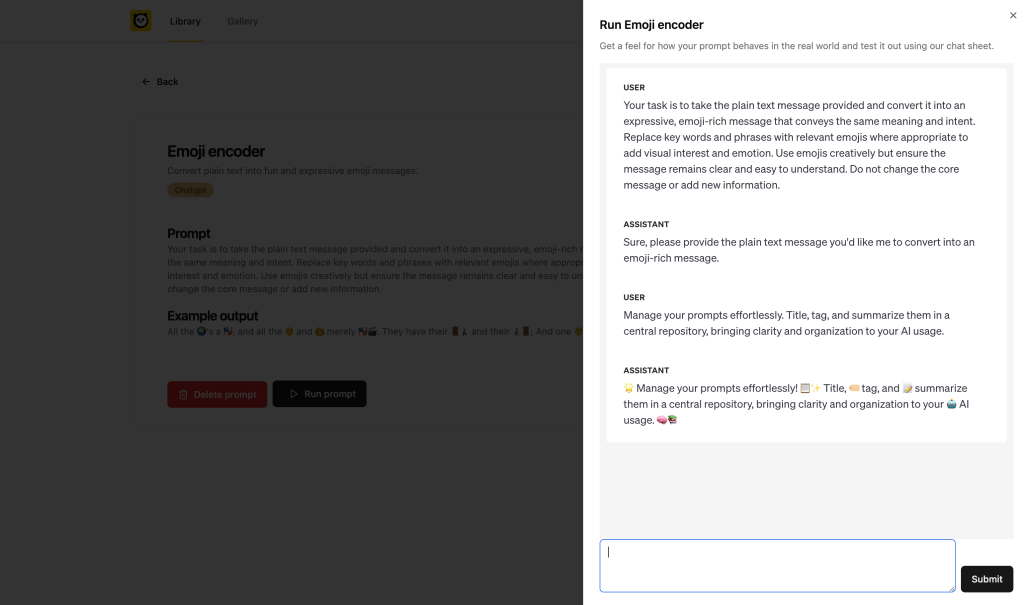This screenshot has height=605, width=1024.
Task: Switch to the Gallery tab
Action: 241,20
